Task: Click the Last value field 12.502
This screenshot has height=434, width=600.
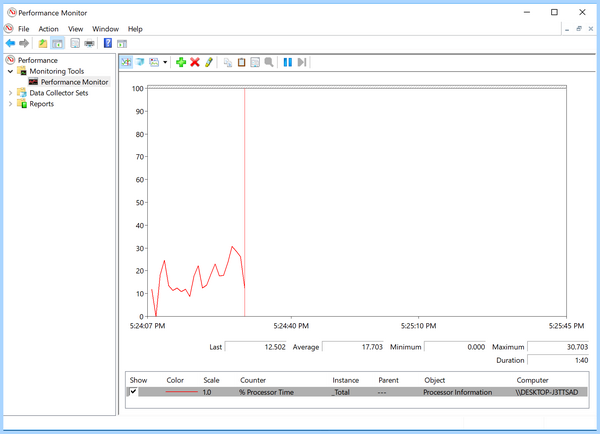Action: click(256, 347)
